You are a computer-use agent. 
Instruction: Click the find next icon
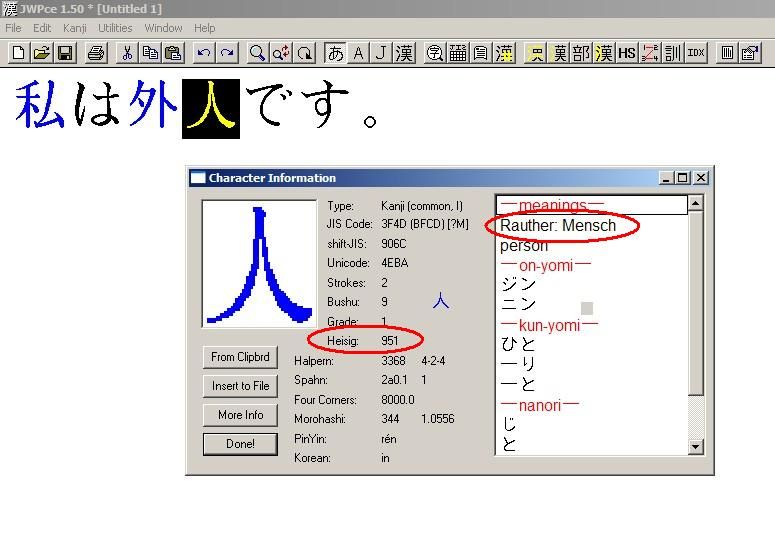coord(305,52)
